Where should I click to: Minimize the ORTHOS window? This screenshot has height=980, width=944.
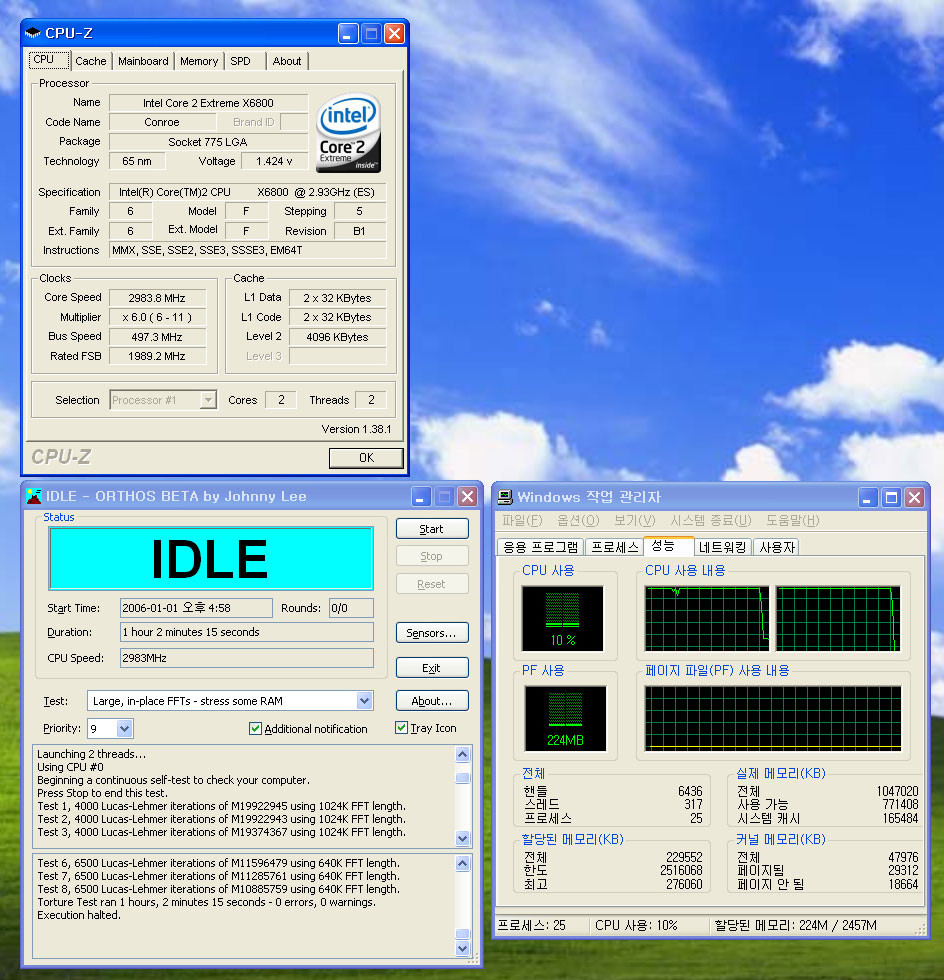[x=421, y=497]
